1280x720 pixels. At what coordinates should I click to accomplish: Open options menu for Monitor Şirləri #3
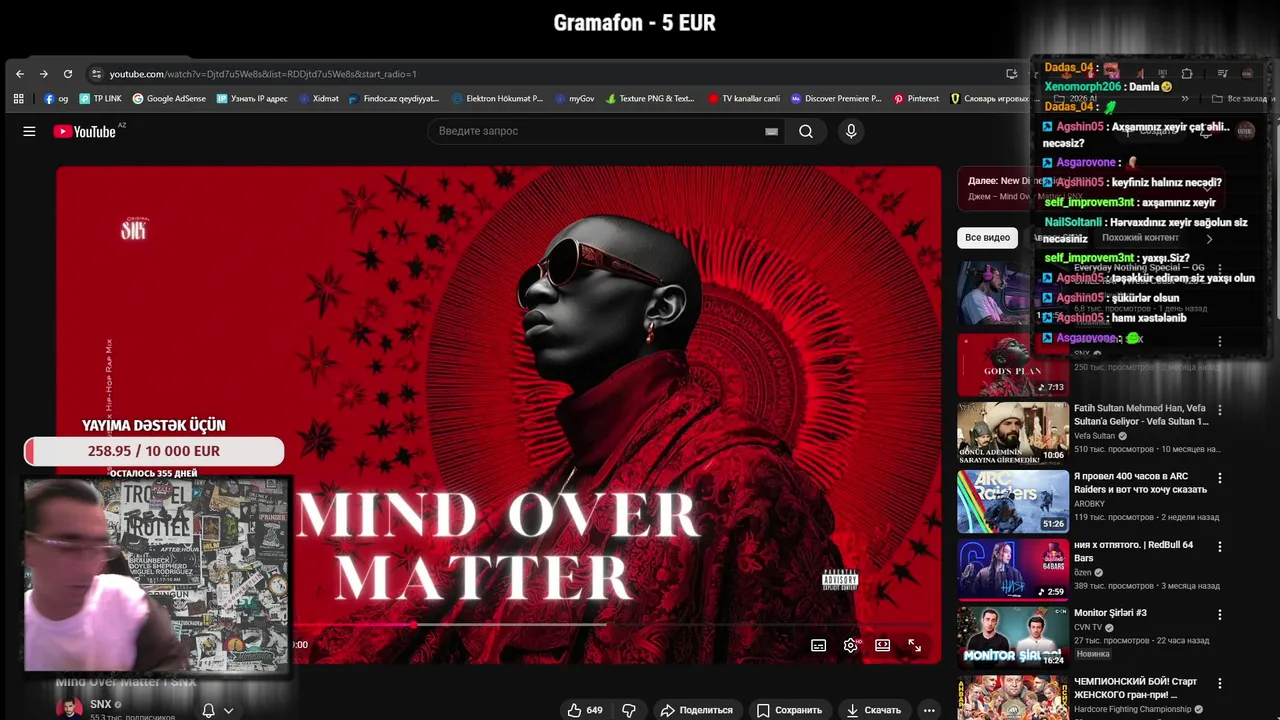tap(1219, 614)
